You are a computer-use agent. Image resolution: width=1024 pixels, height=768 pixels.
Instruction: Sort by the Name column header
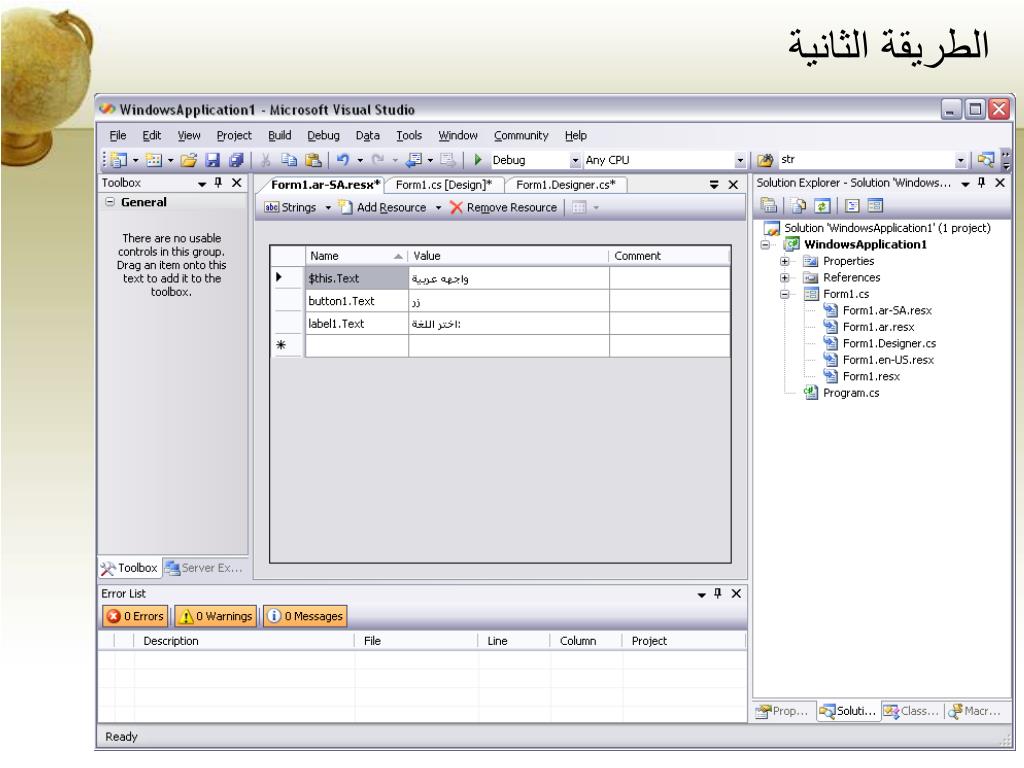[356, 256]
